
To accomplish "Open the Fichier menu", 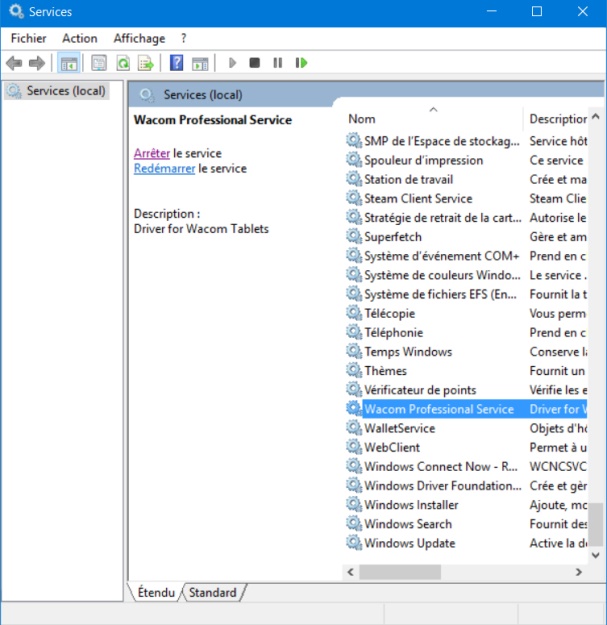I will 28,38.
